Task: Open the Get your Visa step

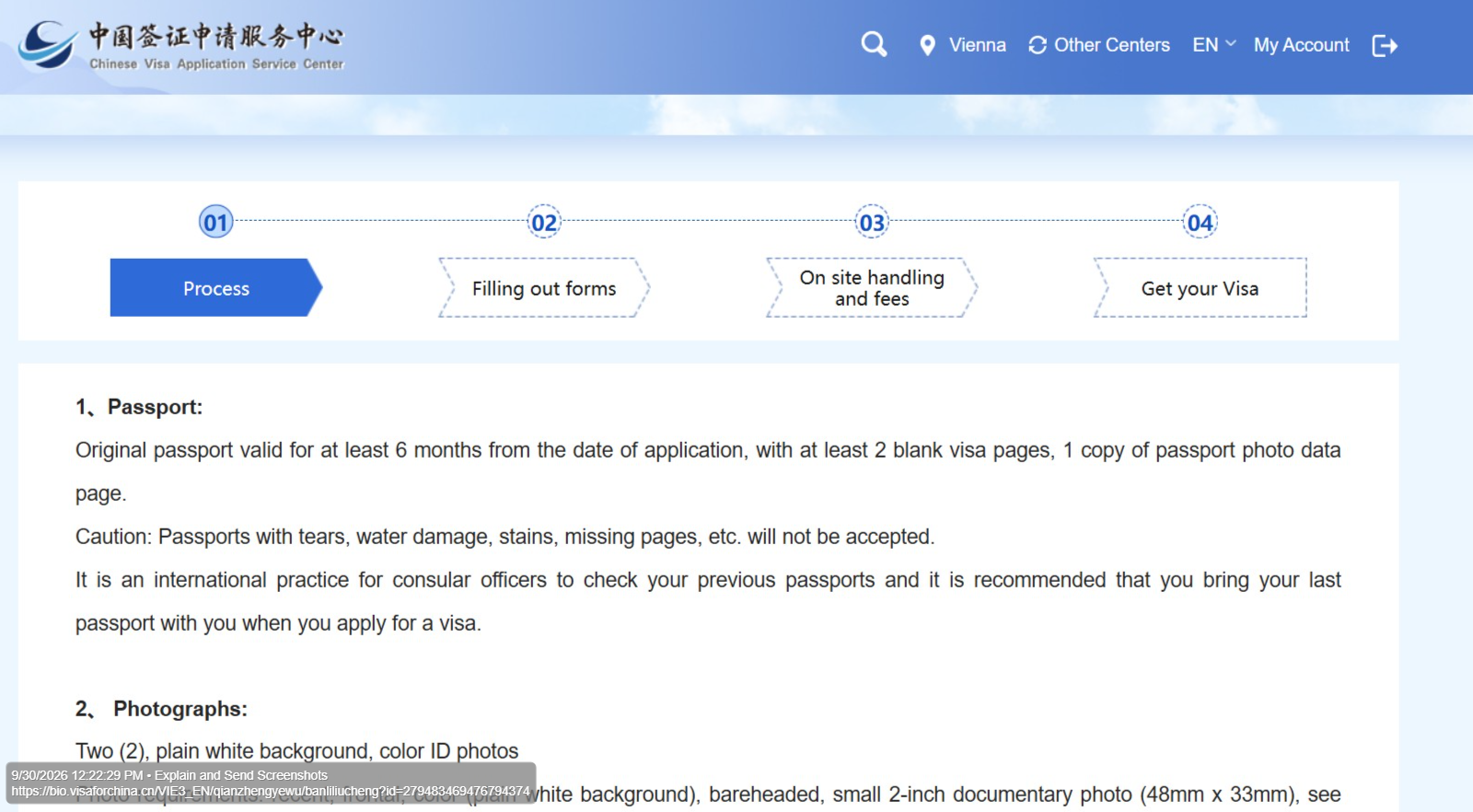Action: 1200,288
